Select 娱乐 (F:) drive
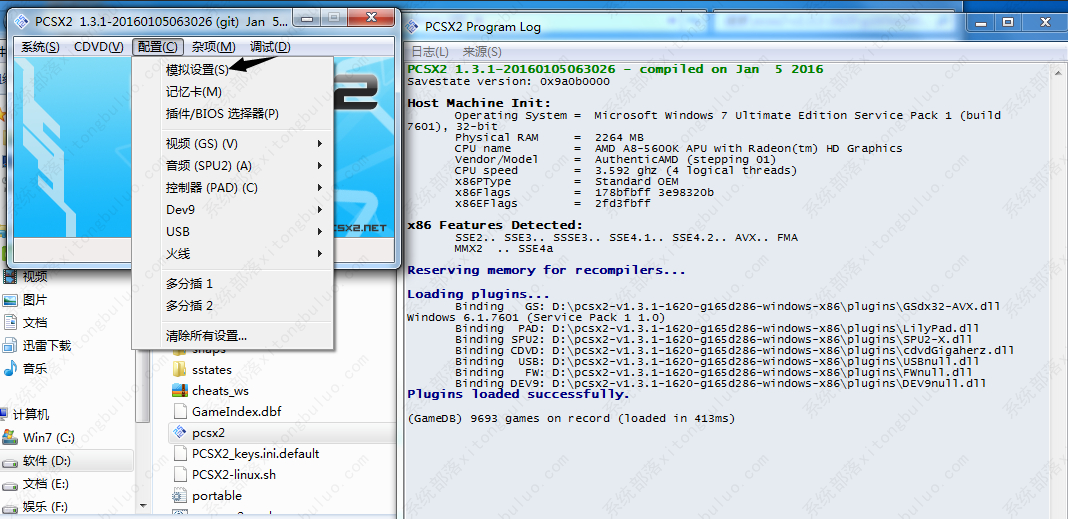This screenshot has width=1068, height=519. pyautogui.click(x=45, y=507)
